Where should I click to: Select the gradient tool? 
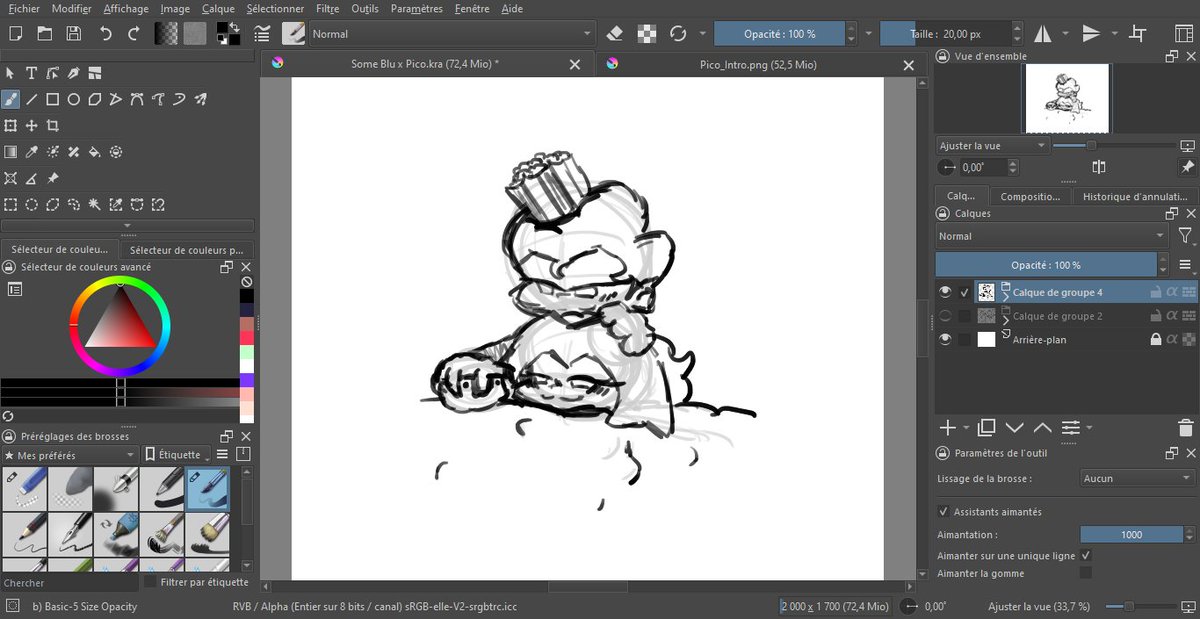[11, 152]
